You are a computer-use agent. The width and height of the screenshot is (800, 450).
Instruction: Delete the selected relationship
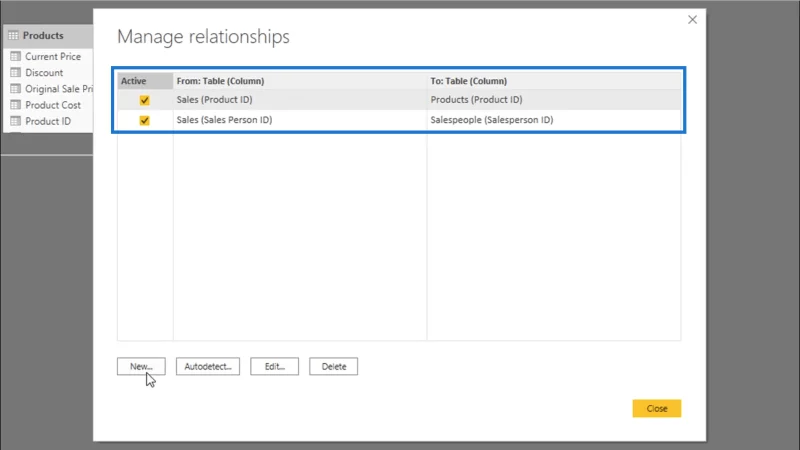pos(334,366)
